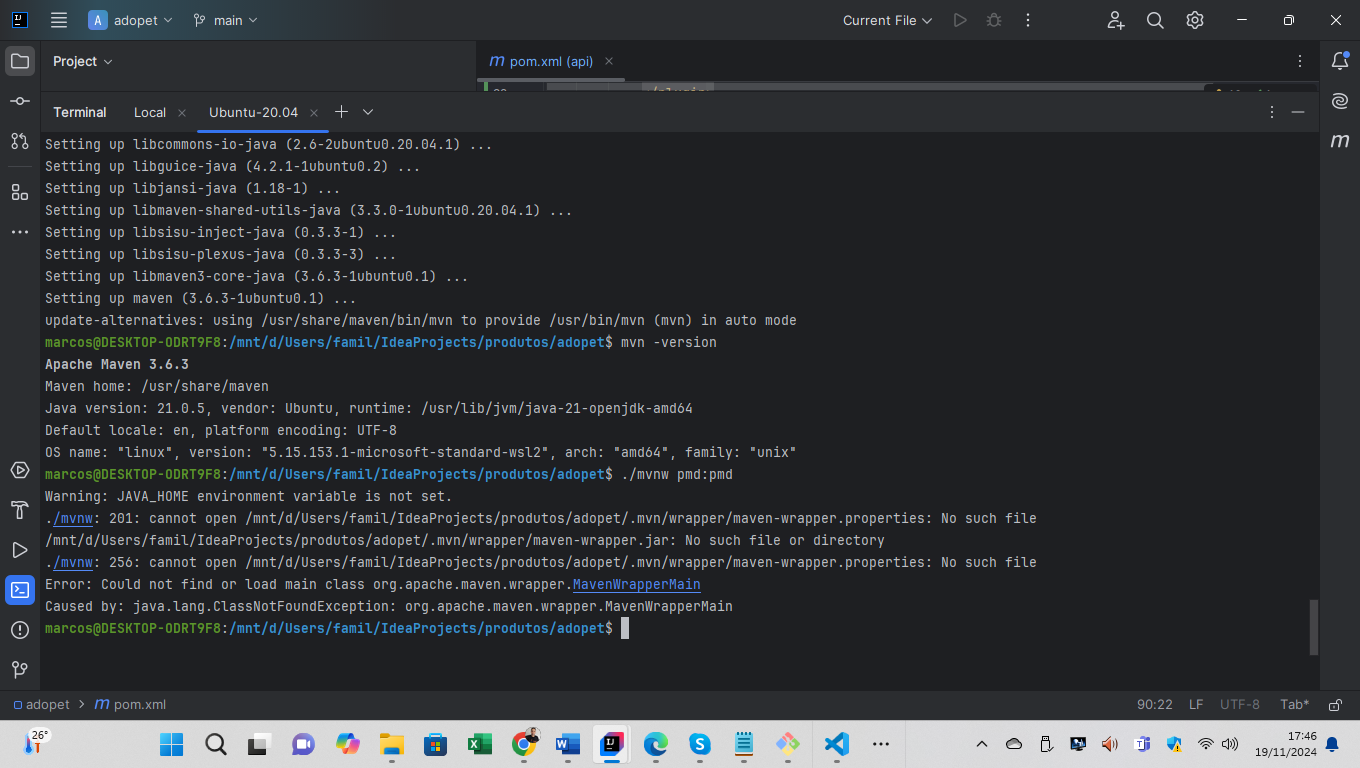Open IDE settings gear
This screenshot has height=768, width=1360.
[x=1195, y=20]
